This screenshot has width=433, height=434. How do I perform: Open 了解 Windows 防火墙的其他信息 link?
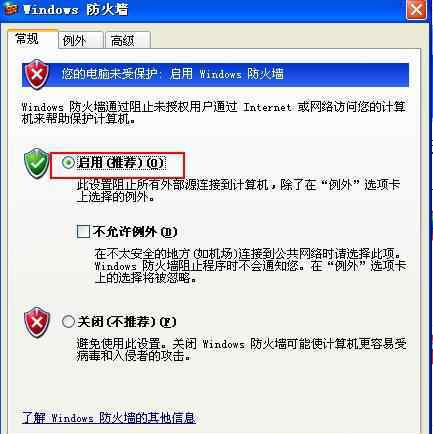click(109, 418)
